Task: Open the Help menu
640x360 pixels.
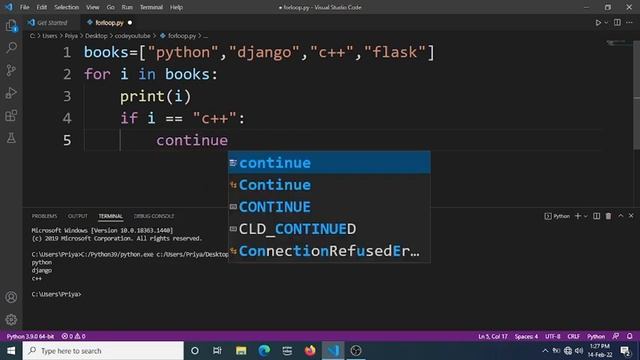Action: [176, 7]
